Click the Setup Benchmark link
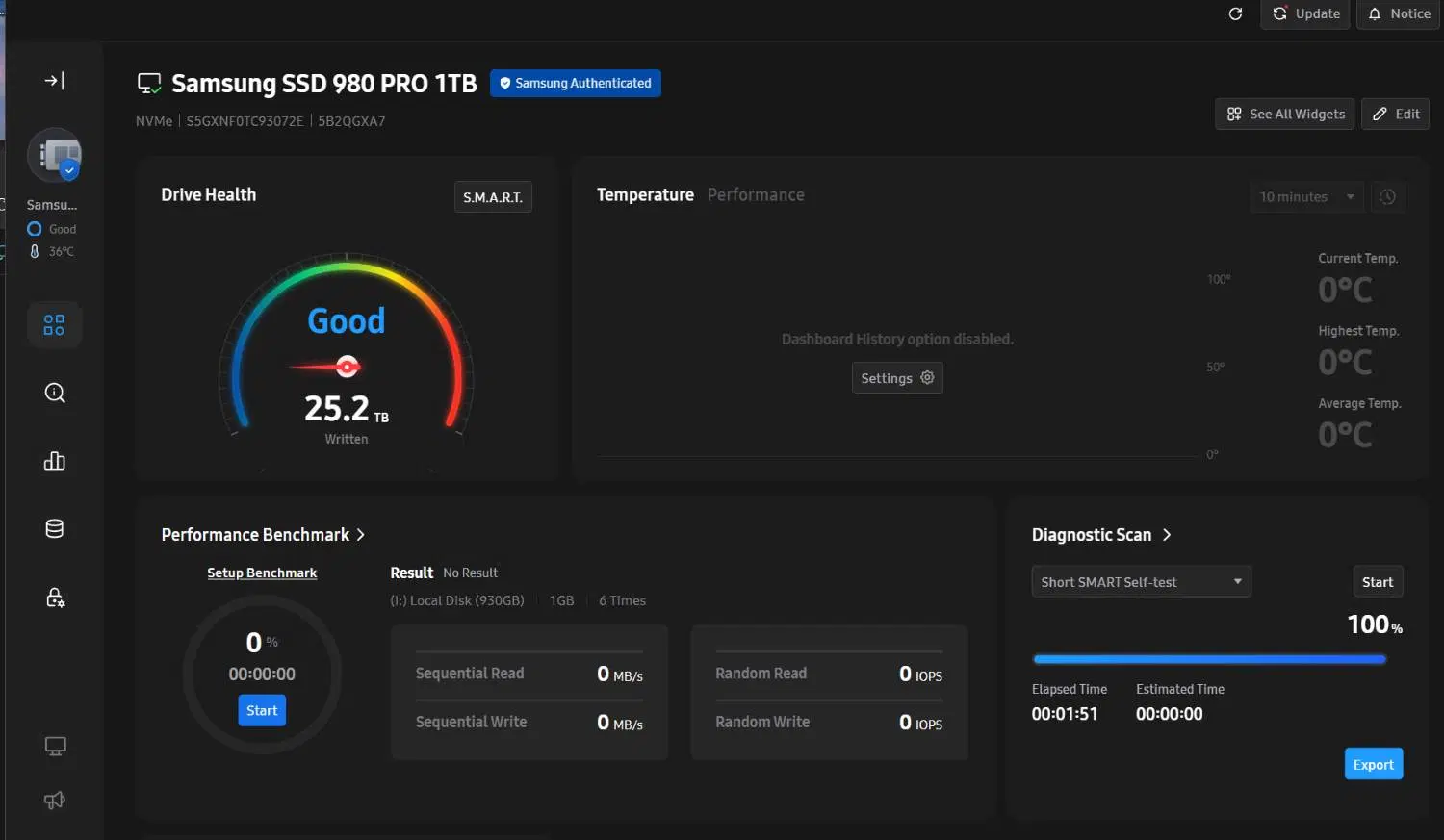1444x840 pixels. click(262, 573)
